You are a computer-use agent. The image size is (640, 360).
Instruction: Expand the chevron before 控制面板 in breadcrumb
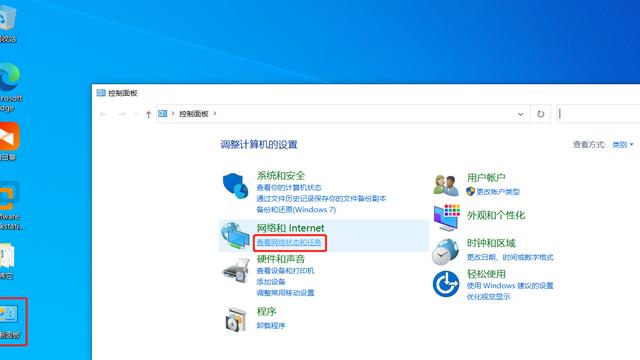tap(173, 113)
